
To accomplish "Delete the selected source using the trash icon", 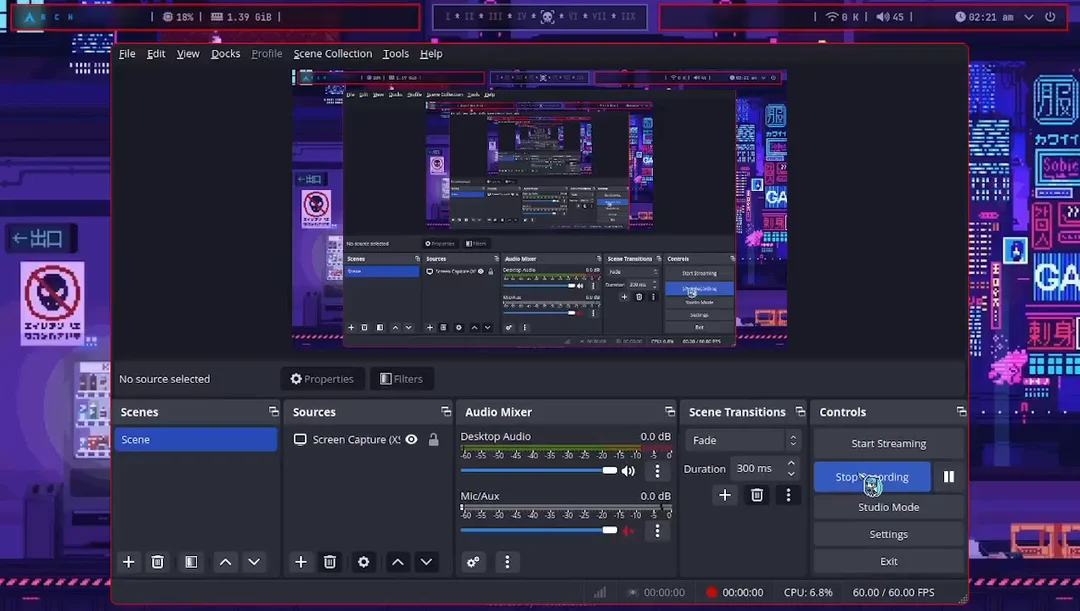I will (x=330, y=562).
